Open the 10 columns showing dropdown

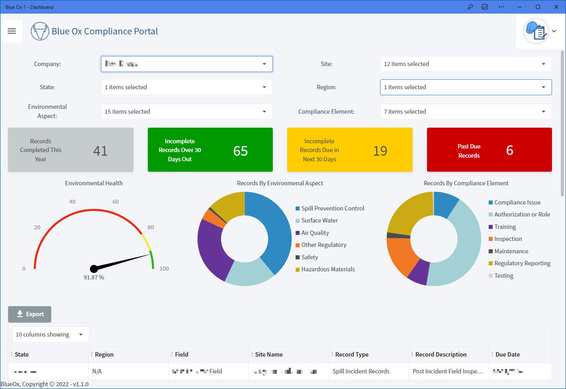point(50,335)
